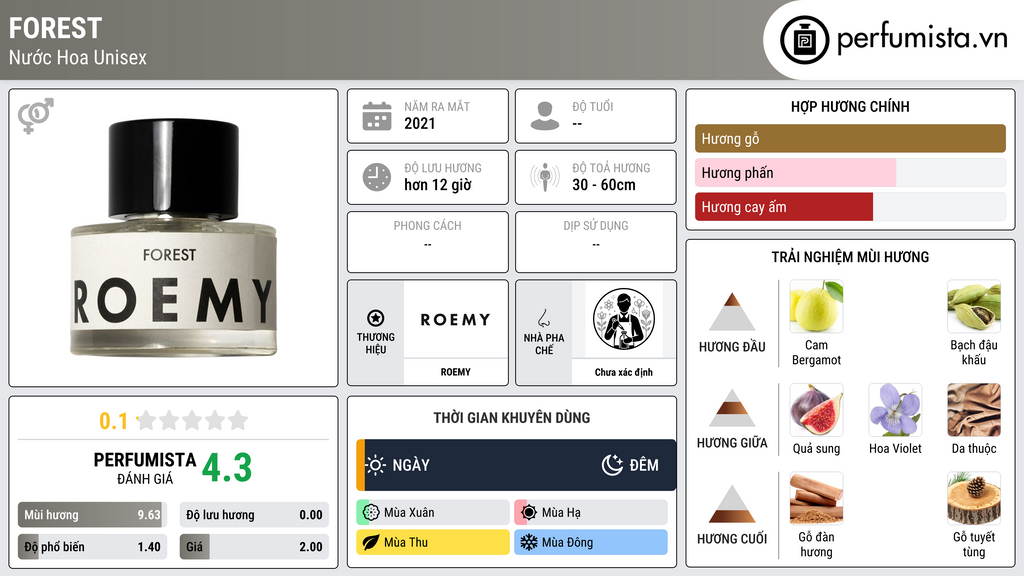
Task: Click the sun icon for Mùa Hạ
Action: pyautogui.click(x=529, y=513)
